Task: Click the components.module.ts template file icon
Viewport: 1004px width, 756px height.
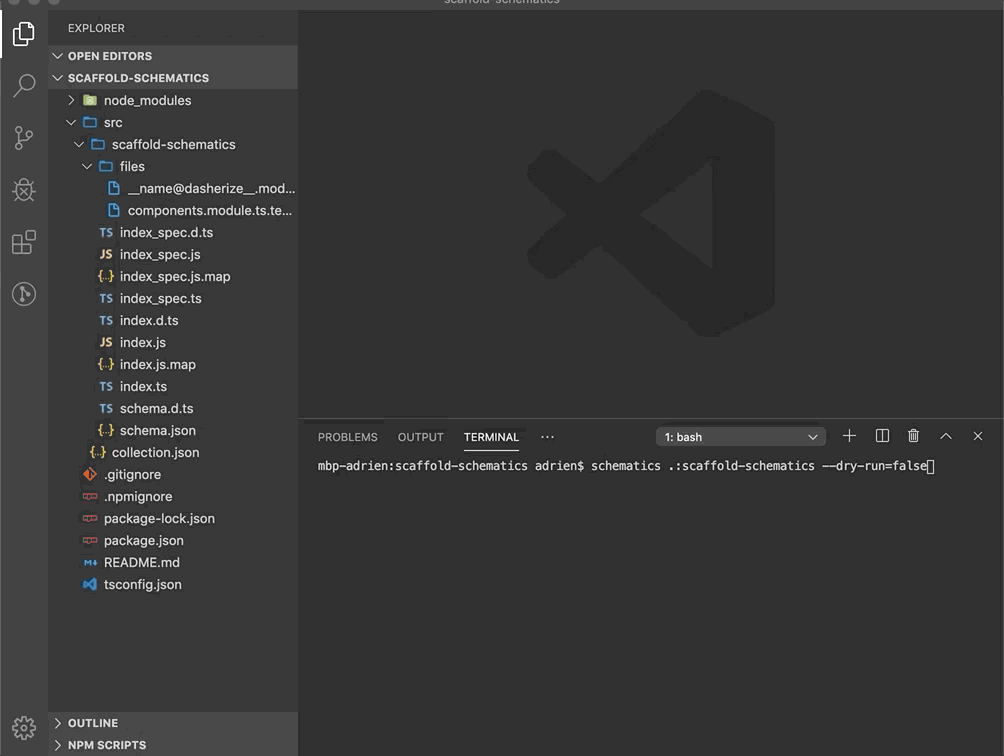Action: (x=114, y=210)
